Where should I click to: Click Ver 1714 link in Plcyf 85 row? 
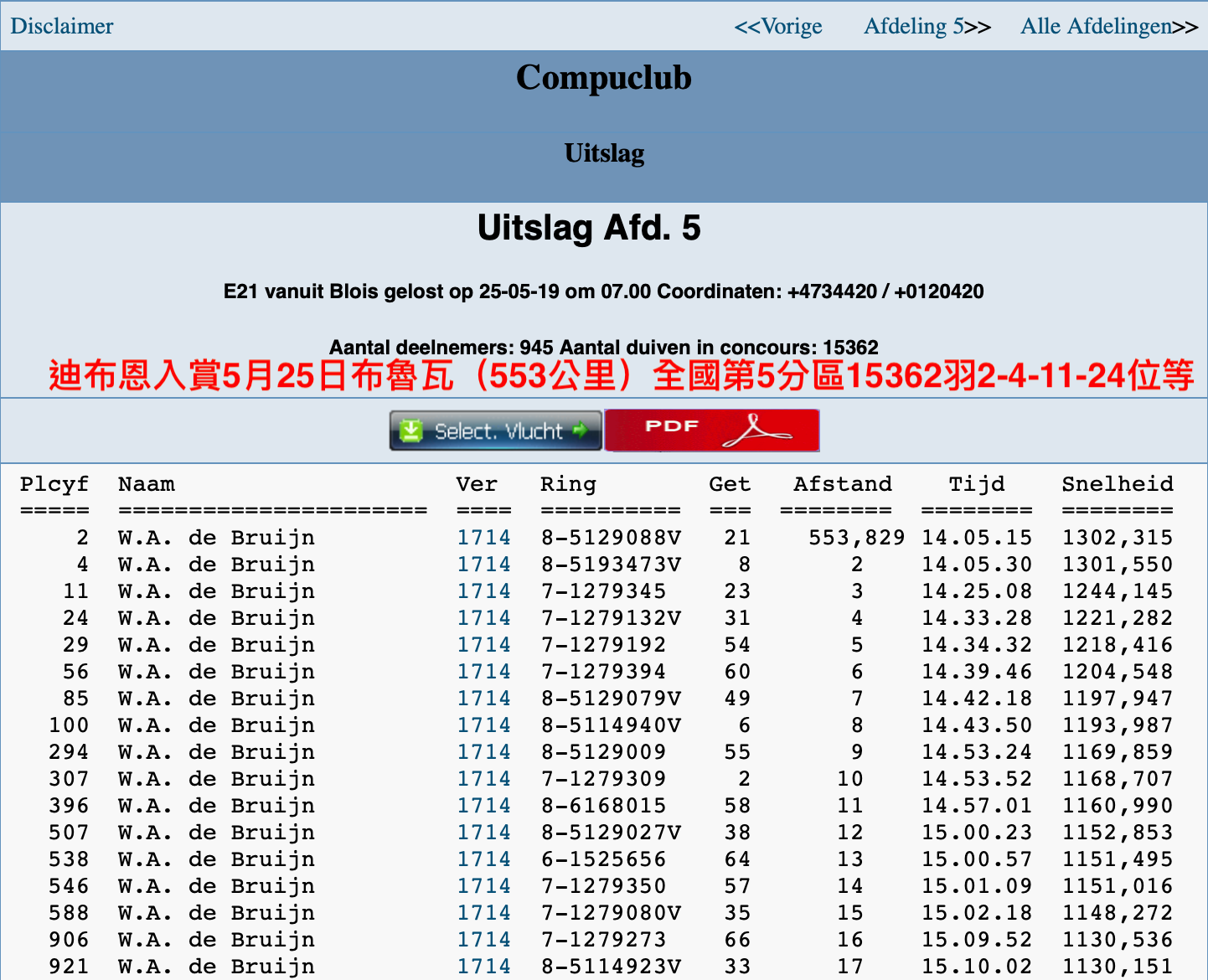(484, 699)
